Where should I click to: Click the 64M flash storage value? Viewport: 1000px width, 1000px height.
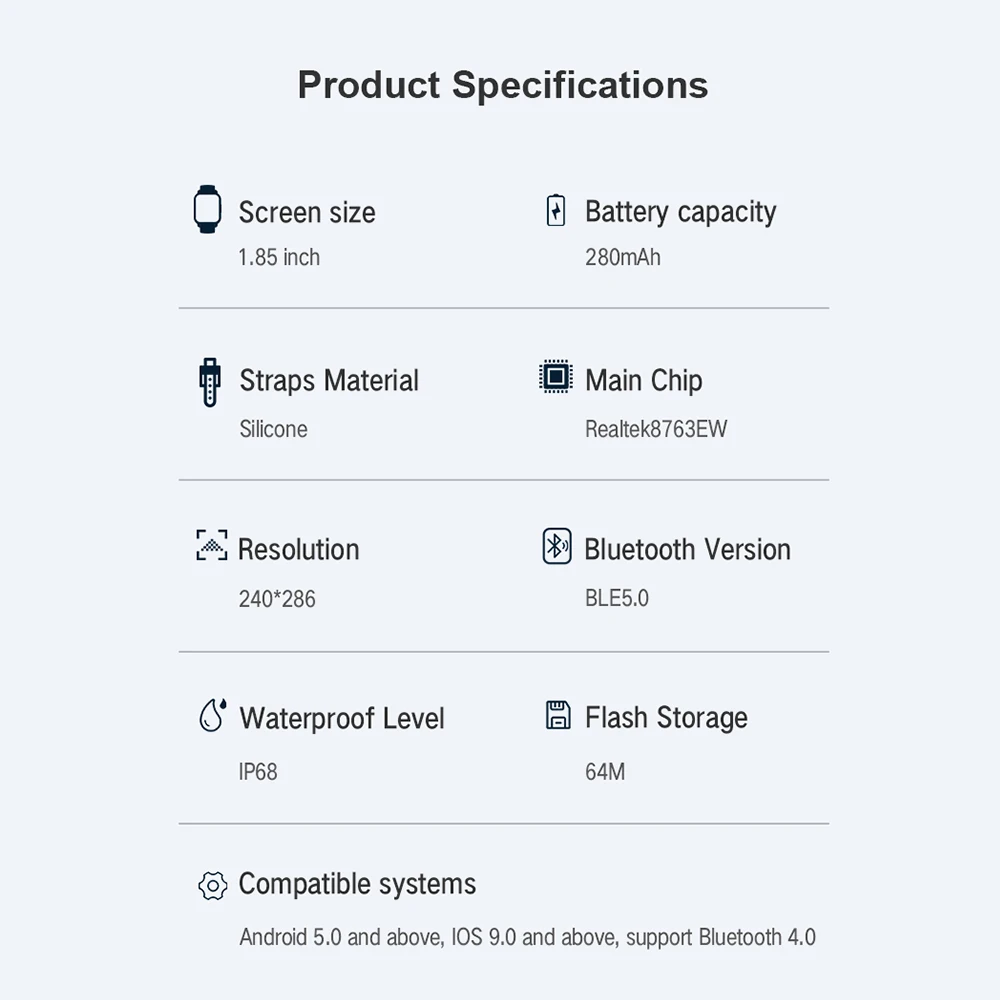point(605,771)
